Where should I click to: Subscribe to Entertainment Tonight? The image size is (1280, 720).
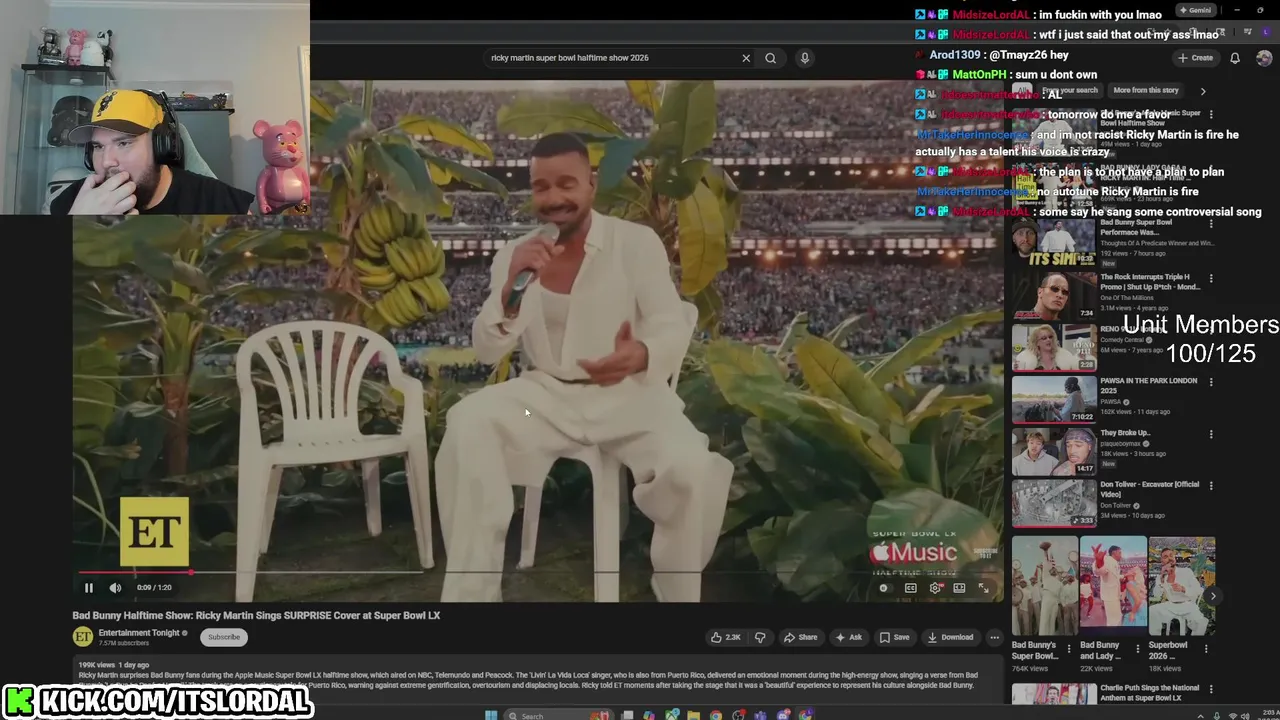tap(224, 637)
